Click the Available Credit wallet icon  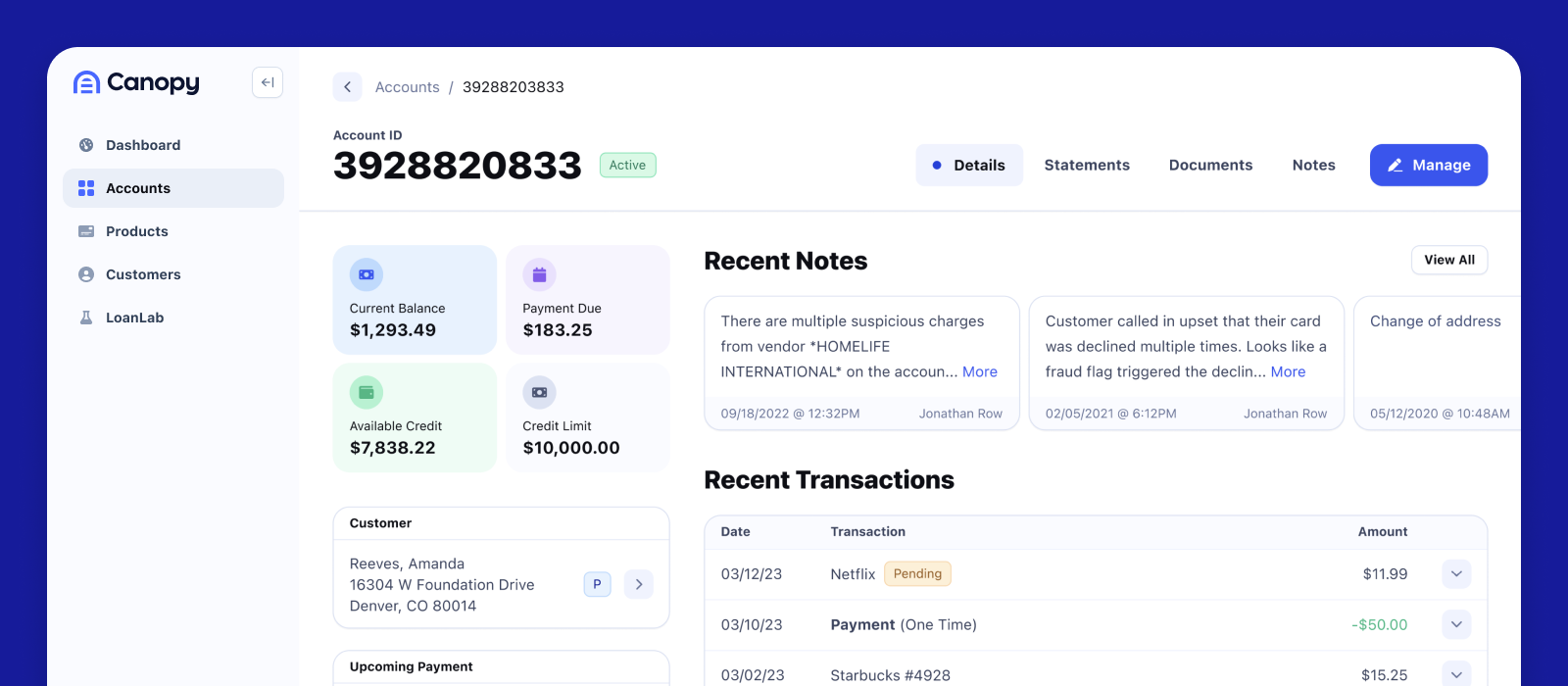point(367,393)
